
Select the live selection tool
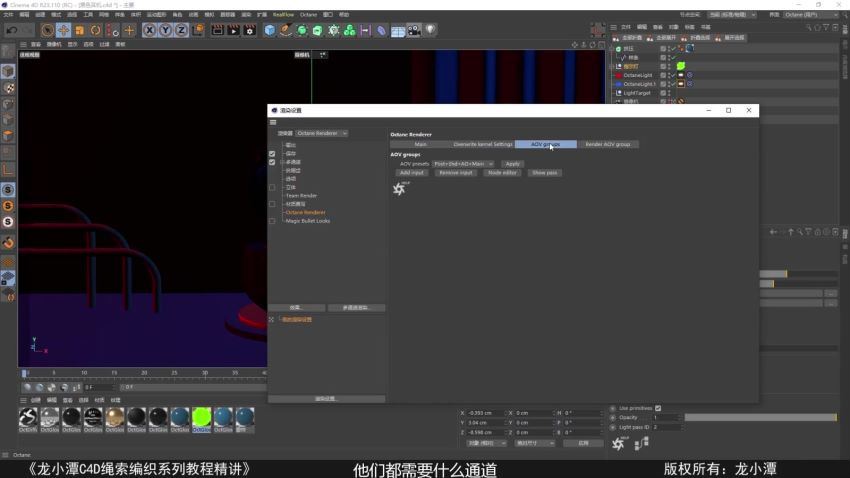tap(47, 30)
